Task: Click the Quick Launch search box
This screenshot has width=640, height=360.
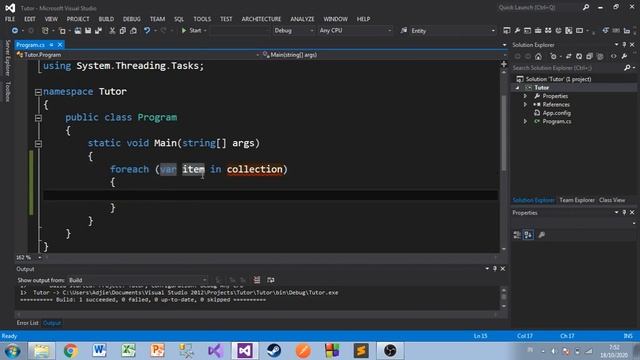Action: [539, 8]
